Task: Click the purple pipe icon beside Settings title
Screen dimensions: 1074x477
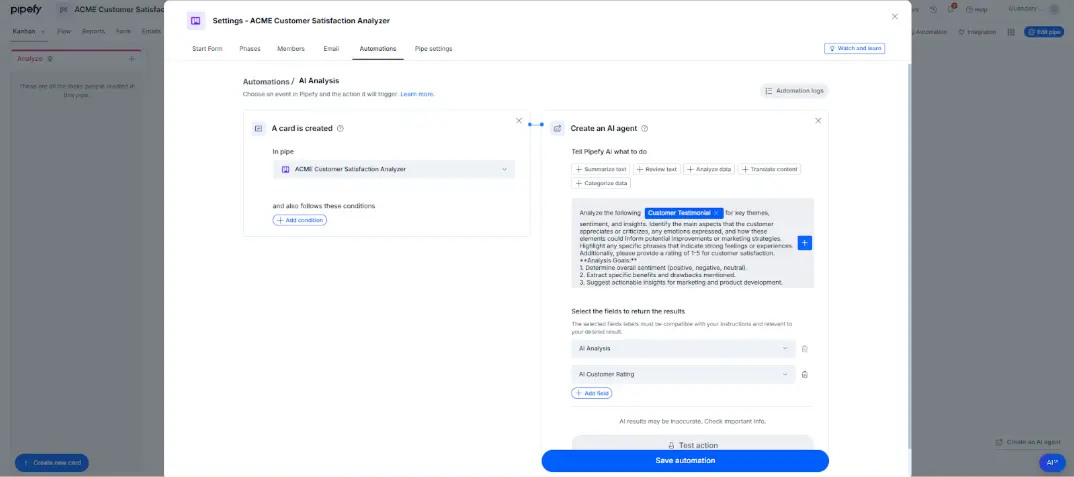Action: [x=196, y=21]
